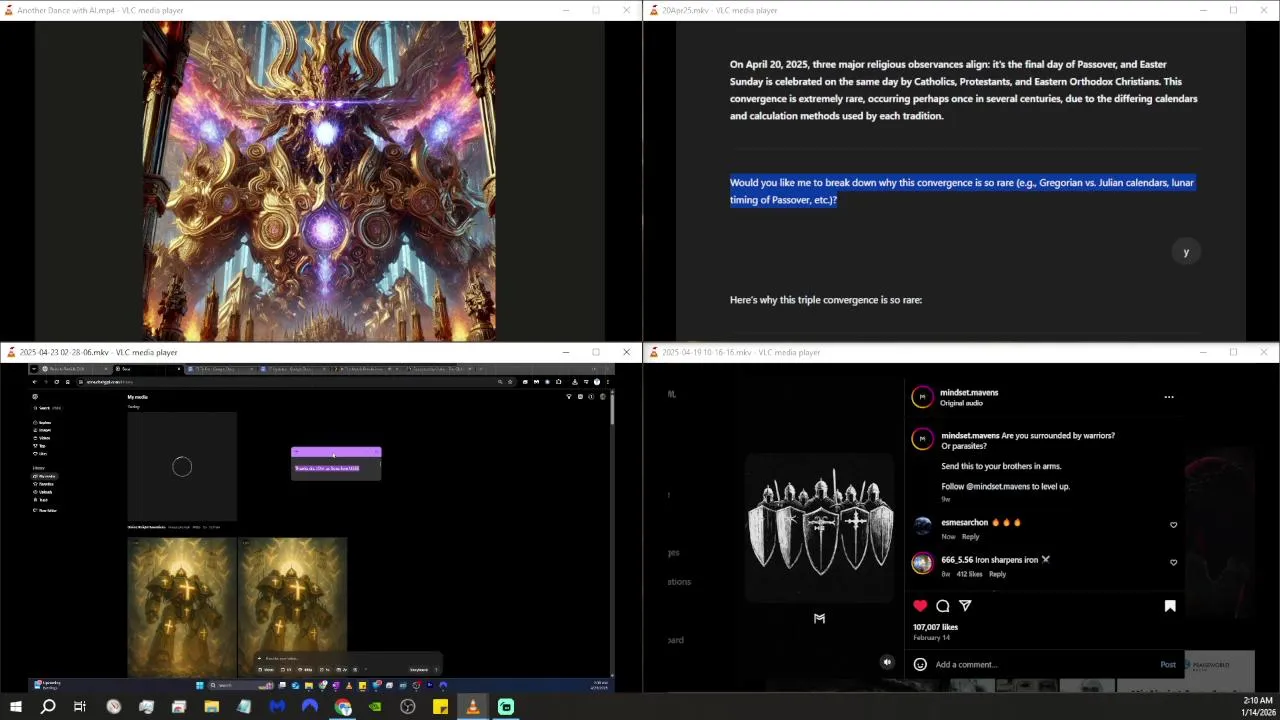The height and width of the screenshot is (720, 1280).
Task: Open Task View on the taskbar
Action: 80,707
